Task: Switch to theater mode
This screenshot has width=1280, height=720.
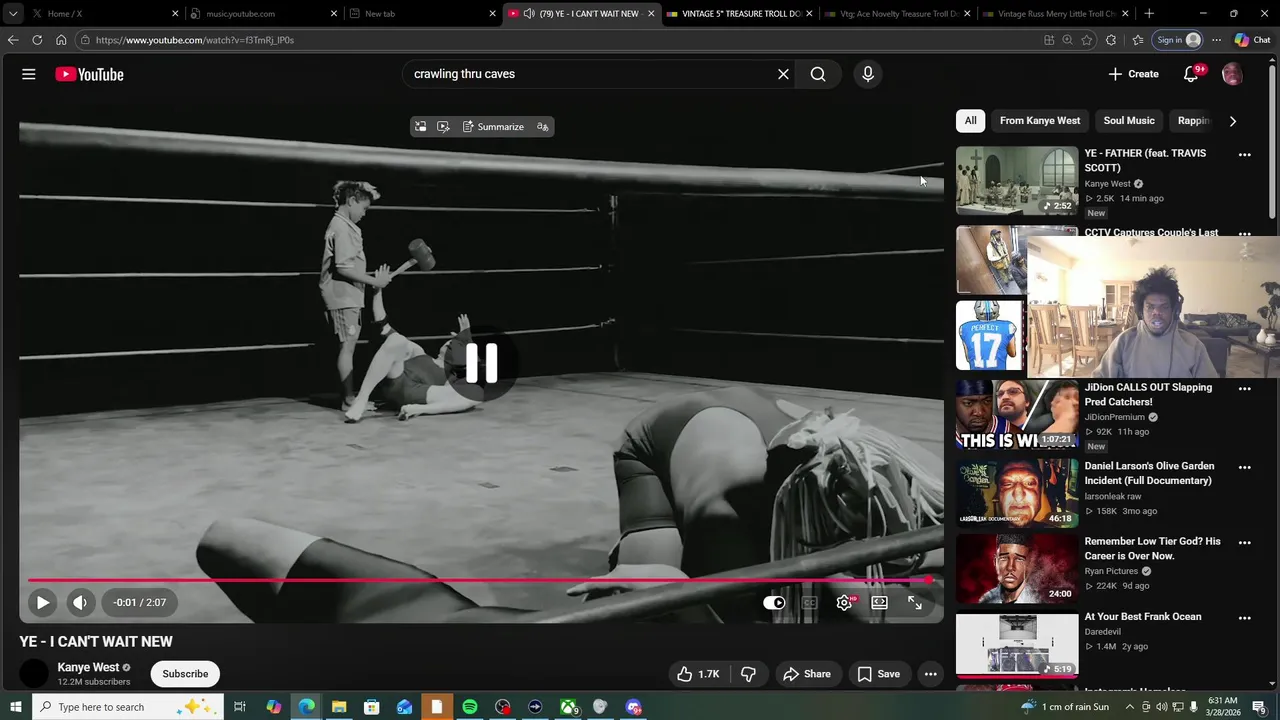Action: coord(879,603)
